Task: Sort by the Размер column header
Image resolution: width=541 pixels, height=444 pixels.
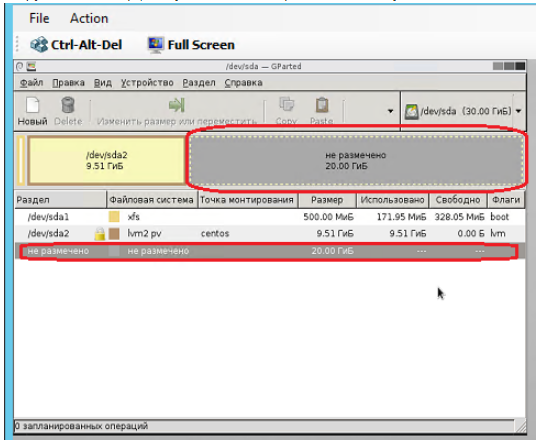Action: coord(327,200)
